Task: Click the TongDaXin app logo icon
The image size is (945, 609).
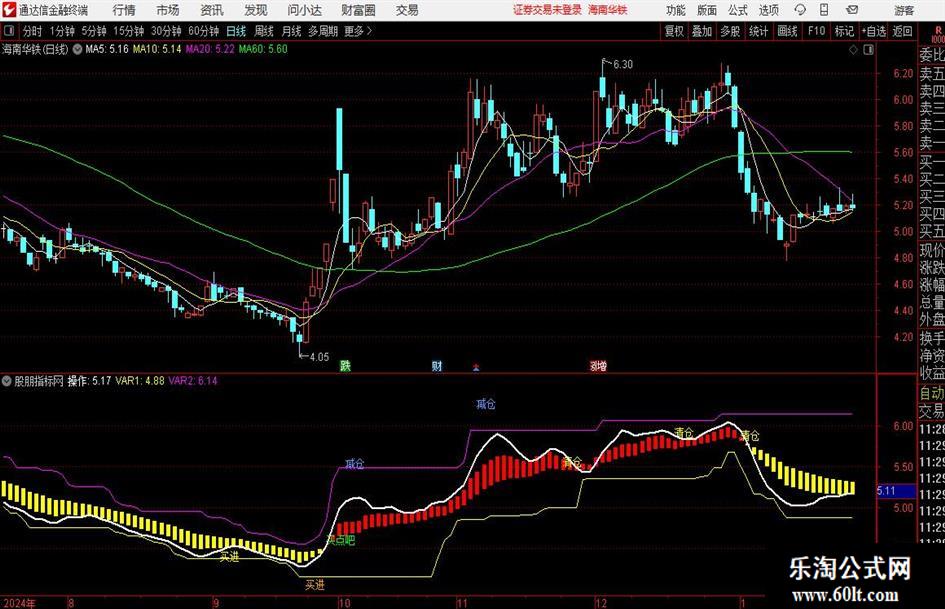Action: click(8, 10)
